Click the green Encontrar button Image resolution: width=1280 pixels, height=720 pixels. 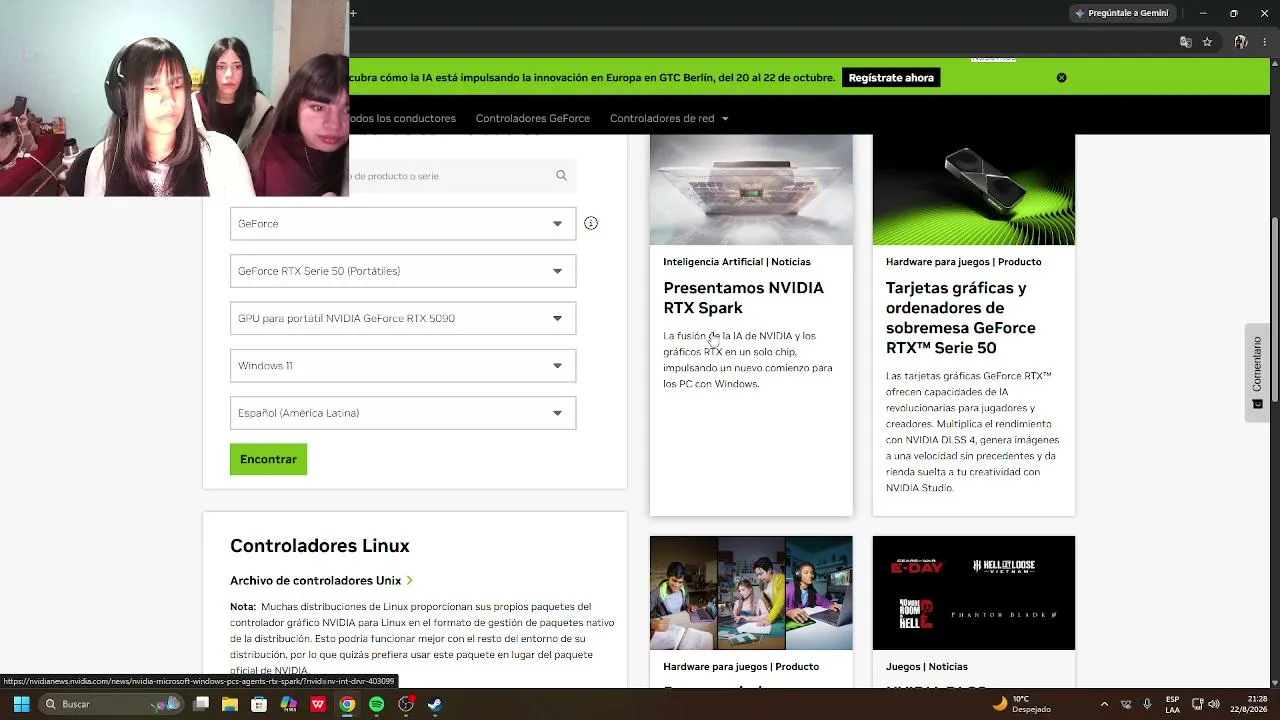[268, 459]
